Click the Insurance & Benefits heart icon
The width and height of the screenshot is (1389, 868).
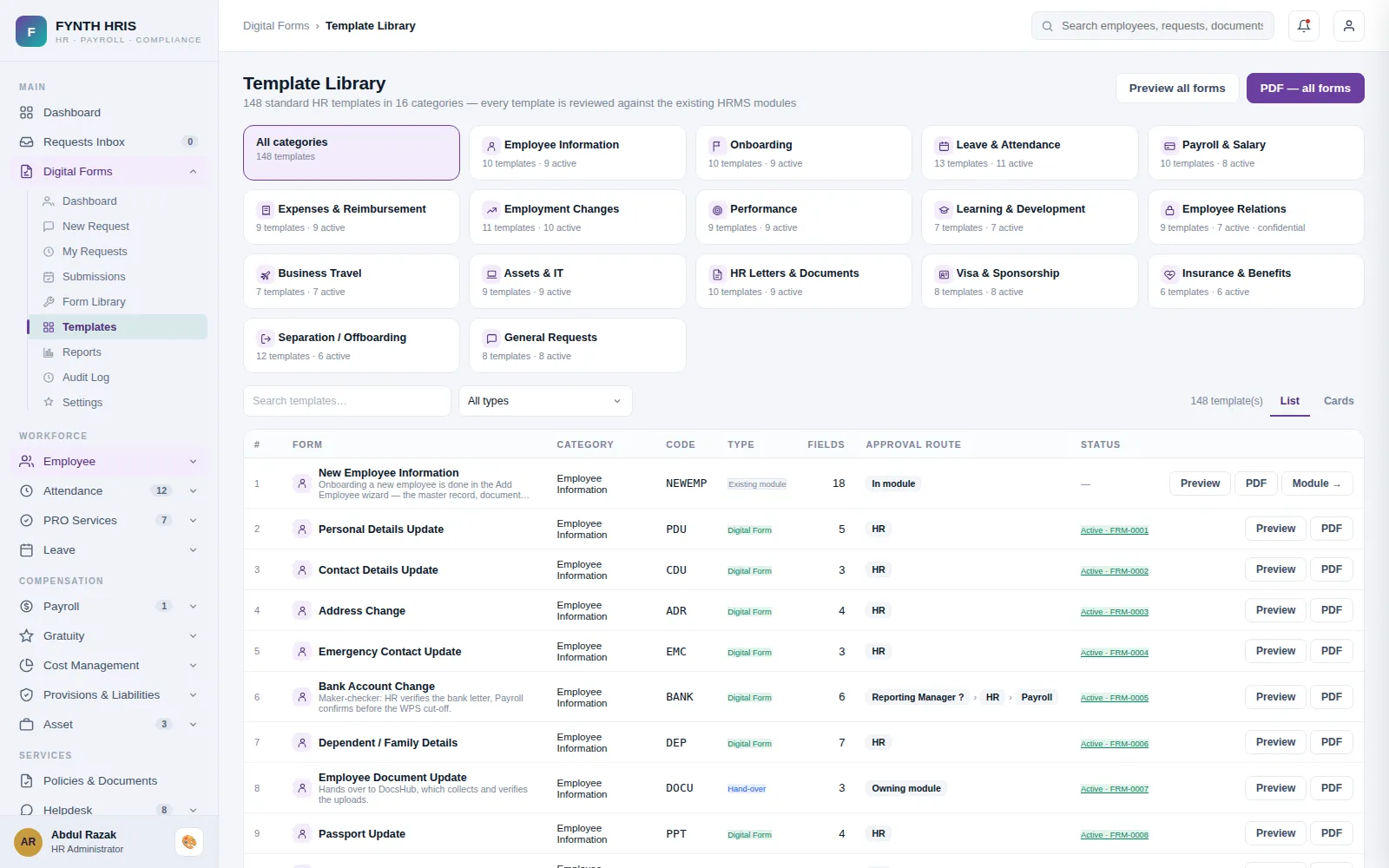pyautogui.click(x=1169, y=274)
